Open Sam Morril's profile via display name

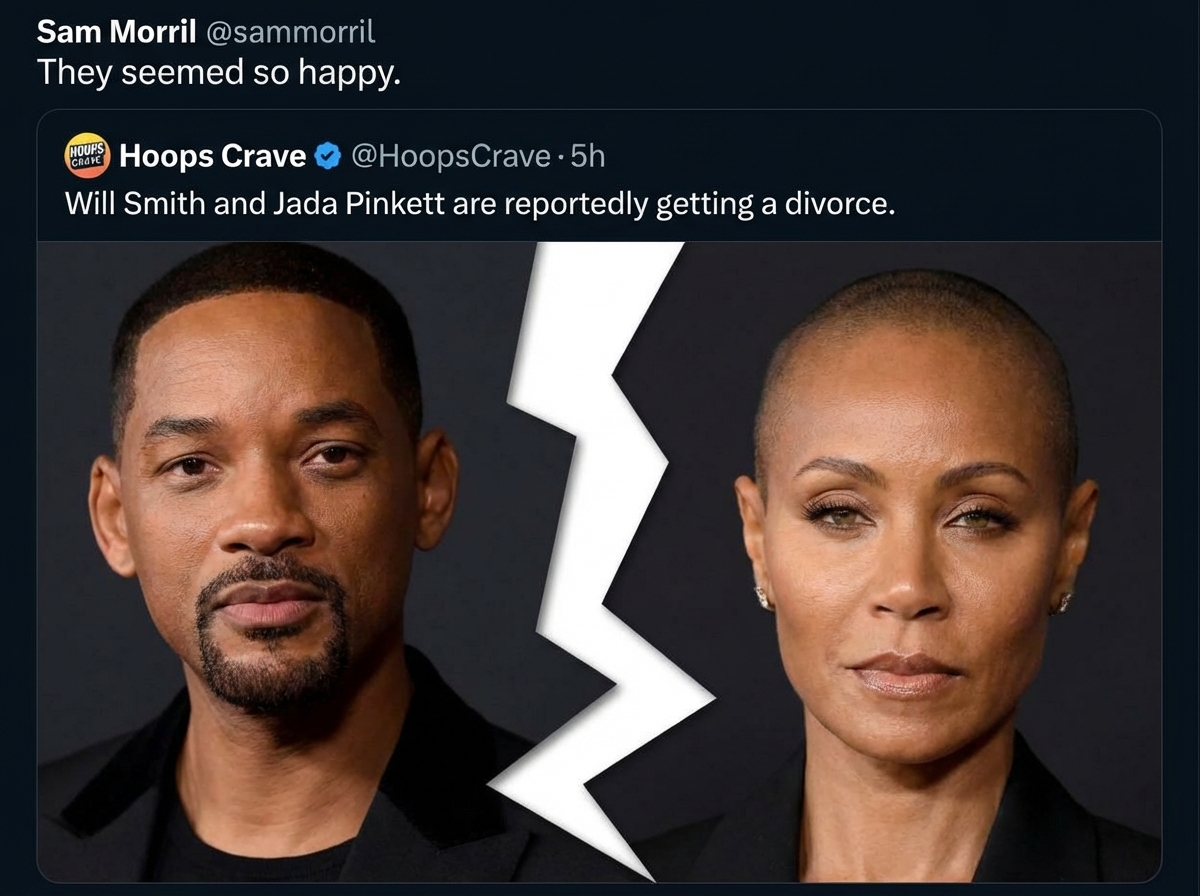coord(116,32)
